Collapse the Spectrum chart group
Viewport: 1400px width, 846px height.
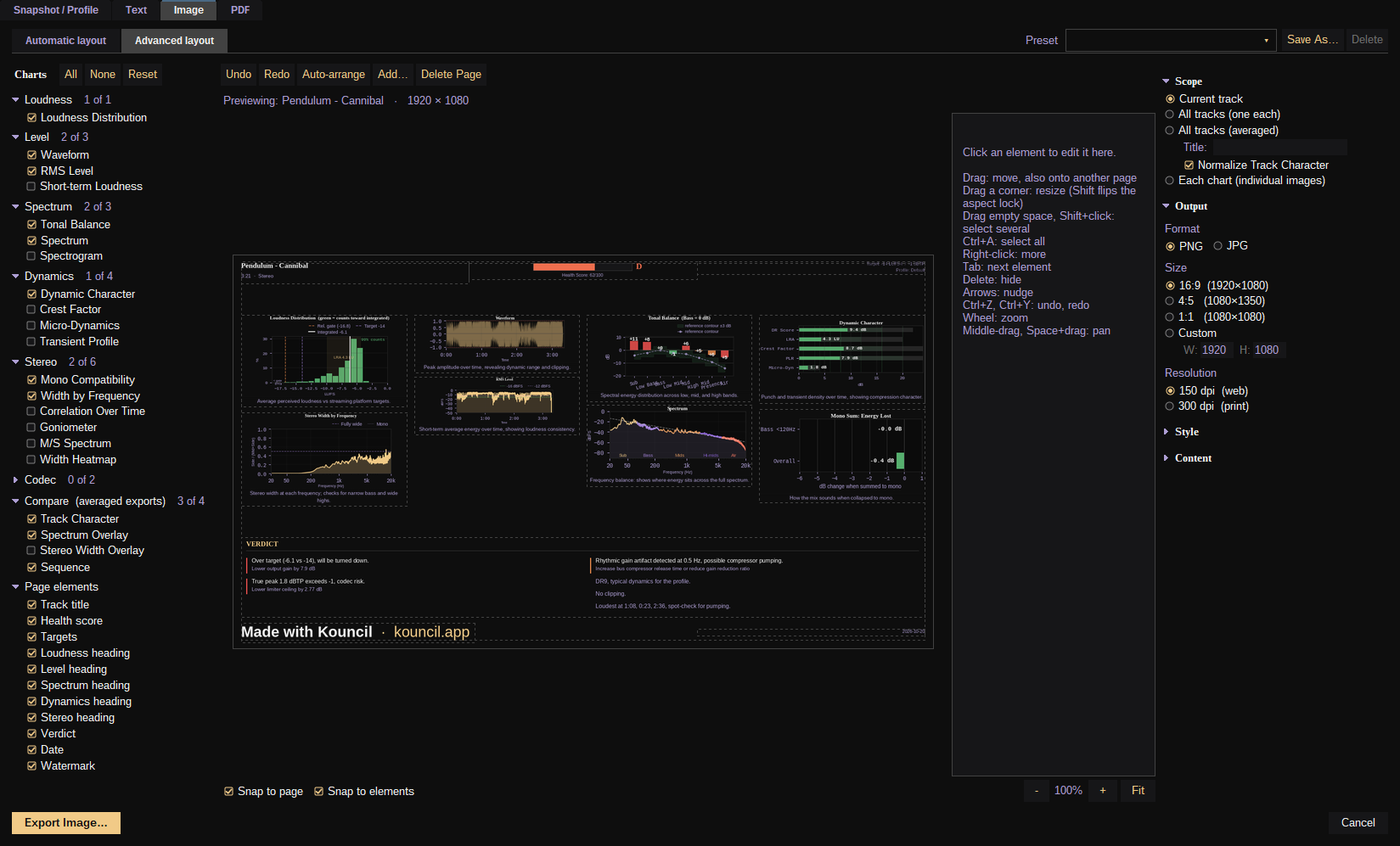point(15,207)
